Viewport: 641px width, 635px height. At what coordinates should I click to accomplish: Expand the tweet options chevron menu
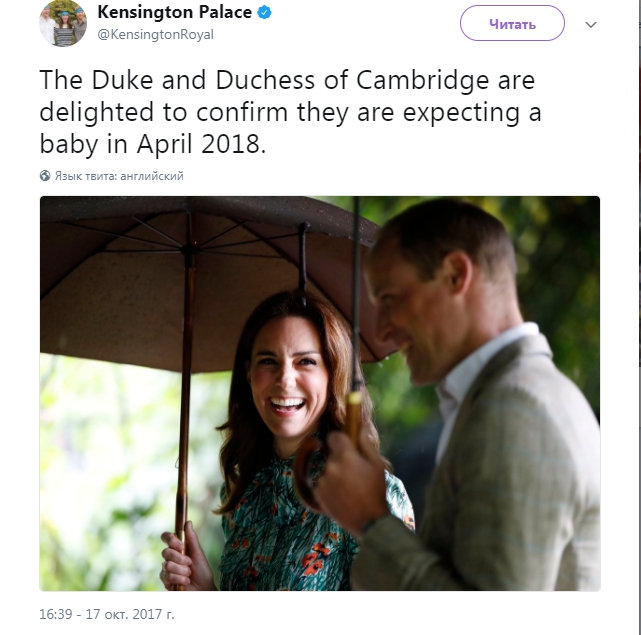pos(591,25)
